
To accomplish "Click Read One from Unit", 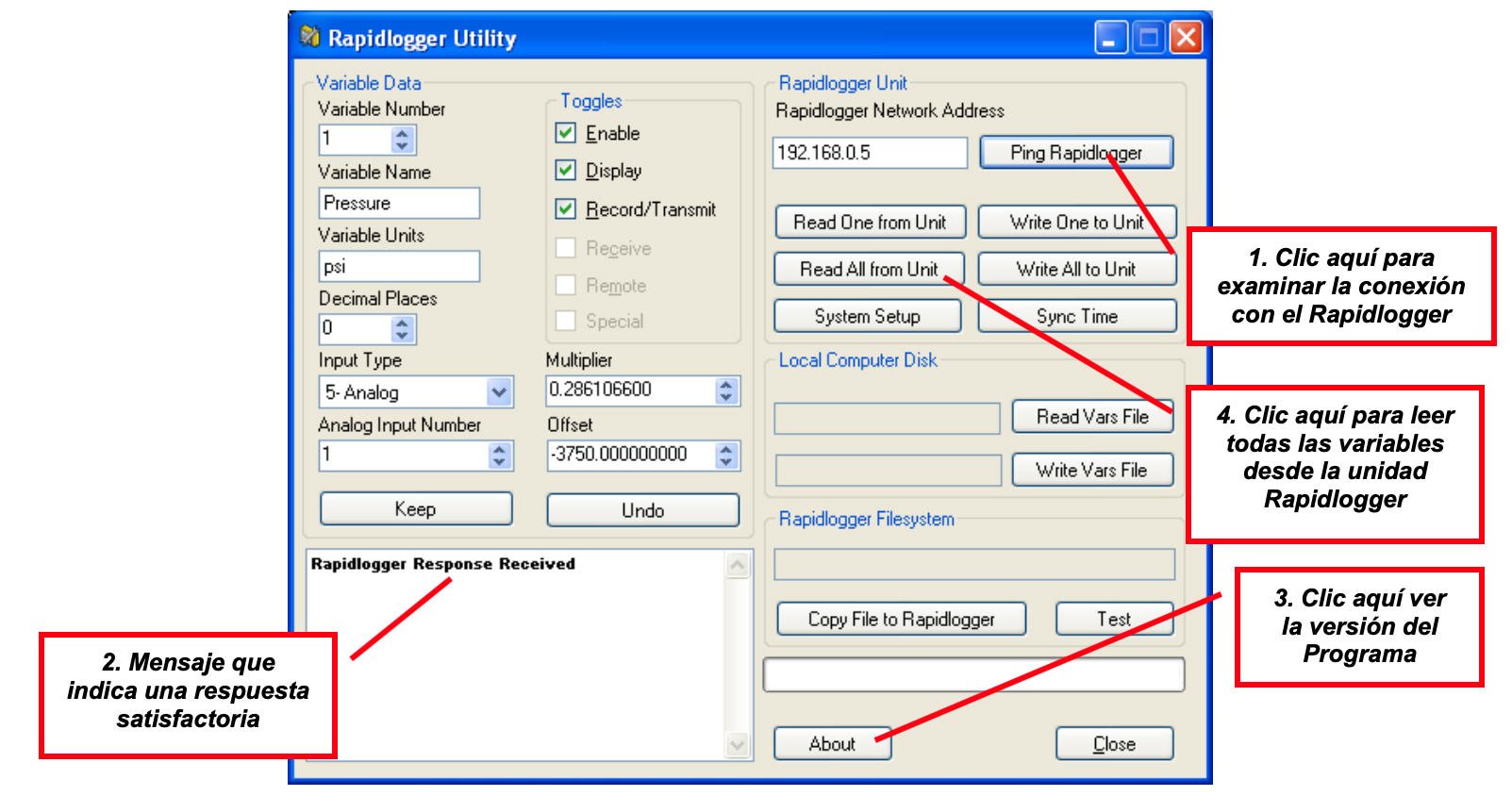I will [x=870, y=222].
